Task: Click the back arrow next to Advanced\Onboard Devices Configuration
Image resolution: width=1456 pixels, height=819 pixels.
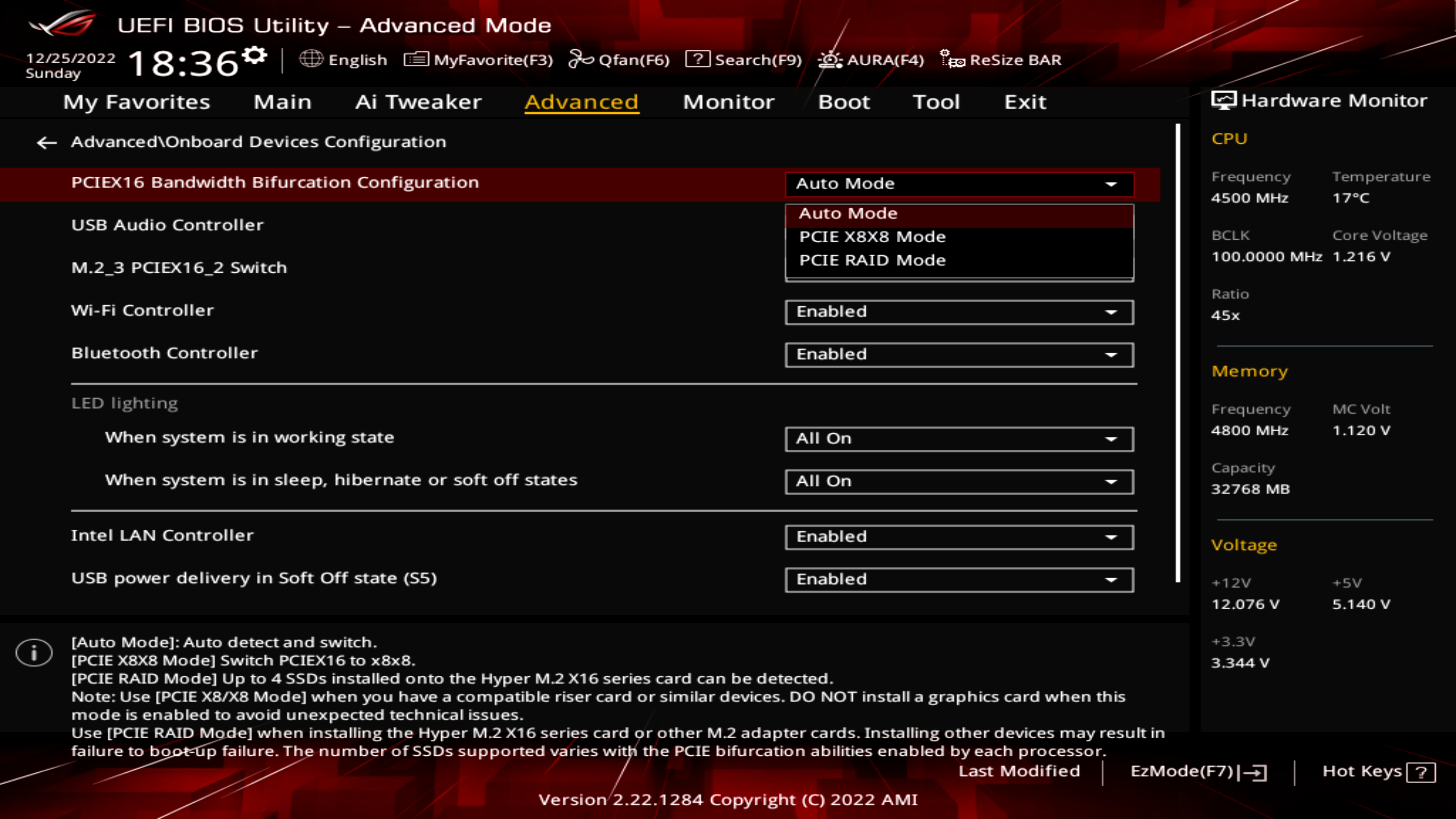Action: click(46, 143)
